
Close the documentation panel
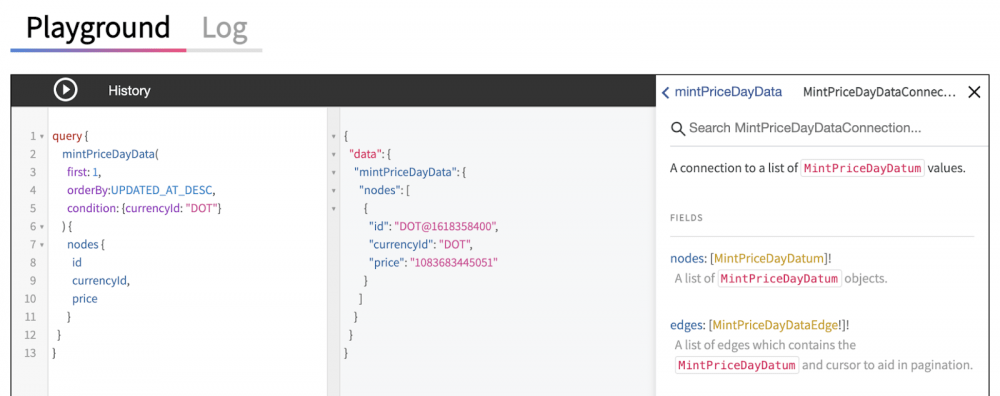click(x=974, y=92)
